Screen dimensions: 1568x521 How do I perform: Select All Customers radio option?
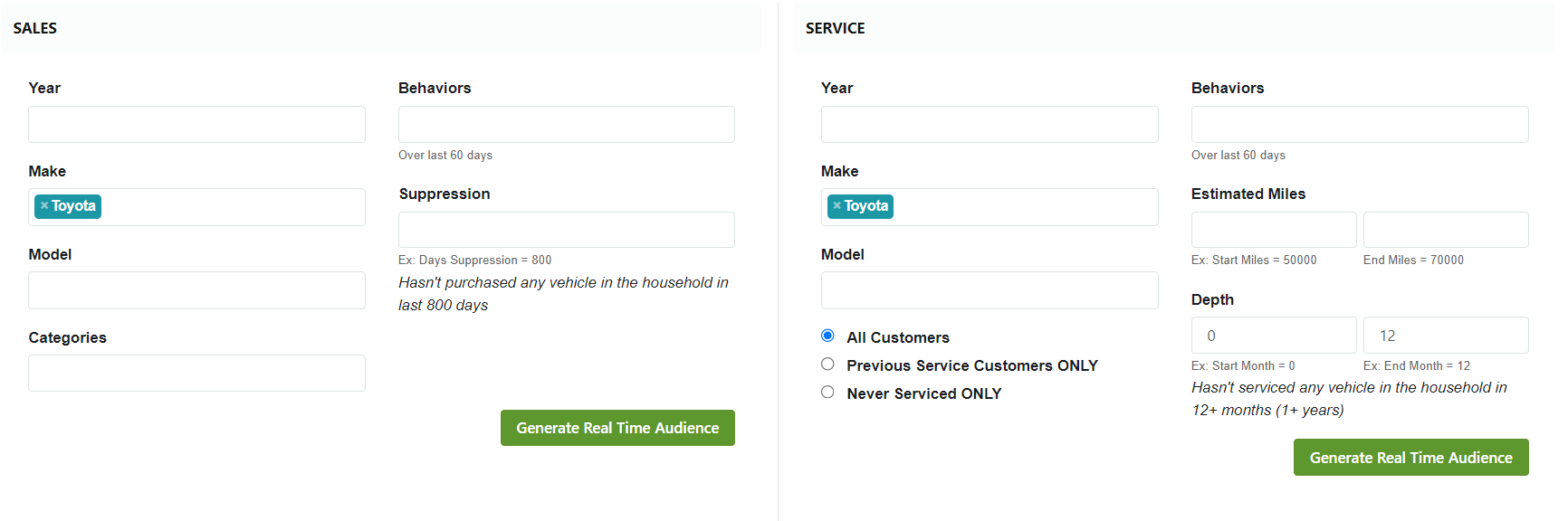click(827, 336)
